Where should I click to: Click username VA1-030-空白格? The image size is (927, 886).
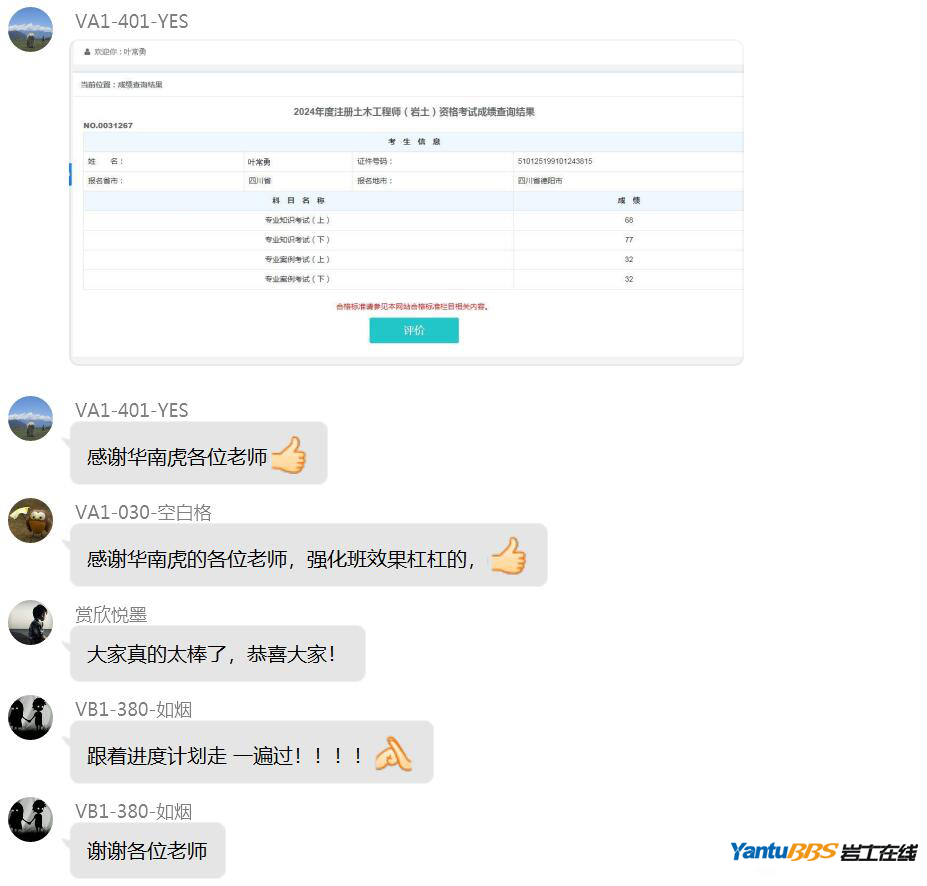click(143, 512)
